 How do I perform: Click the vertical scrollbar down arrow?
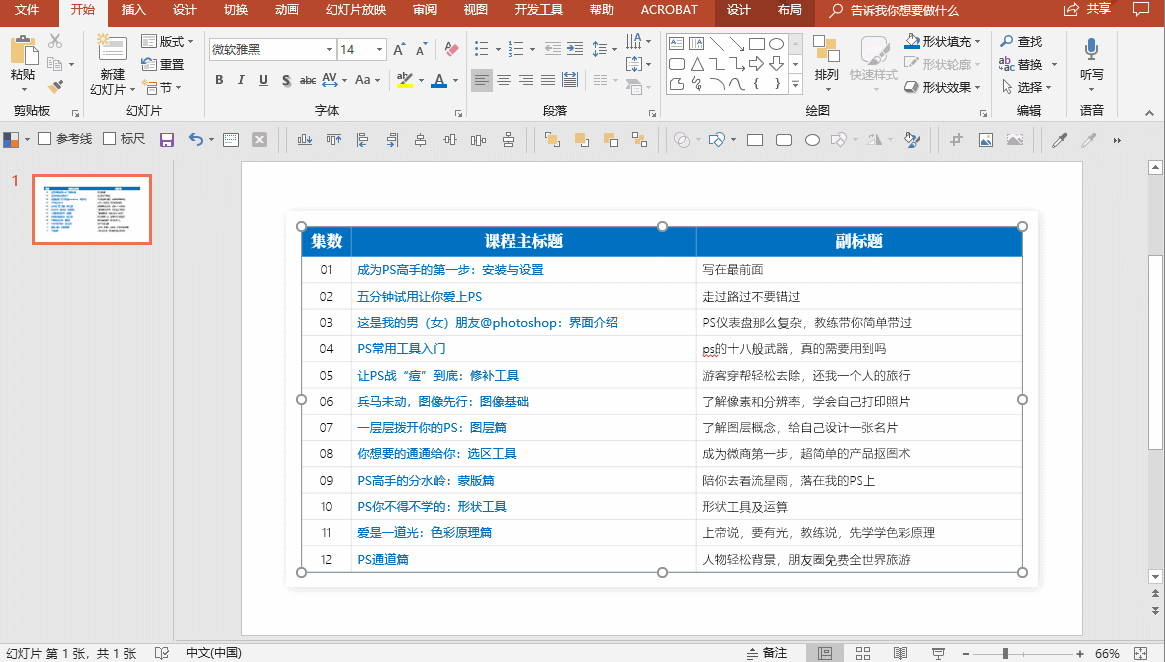click(1155, 577)
